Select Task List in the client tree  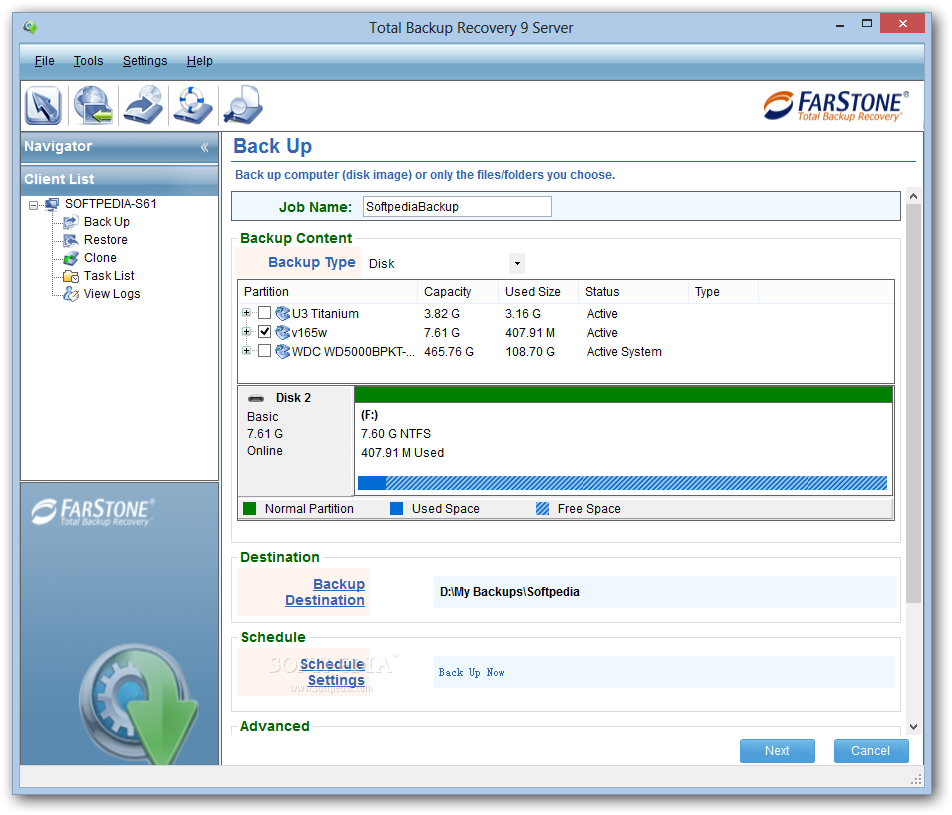109,276
